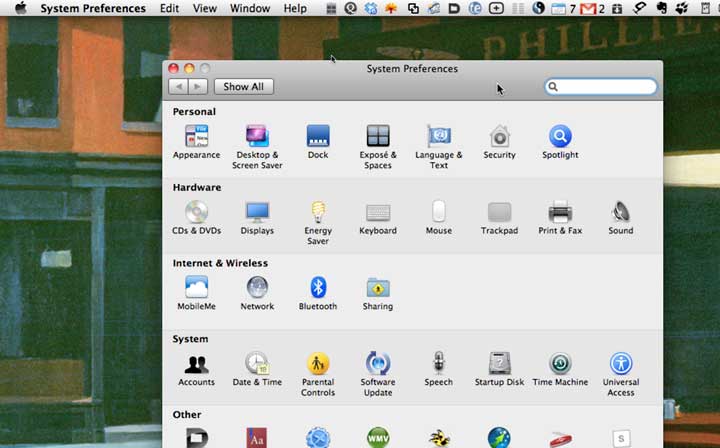This screenshot has height=448, width=720.
Task: Open Parental Controls preferences
Action: pos(318,365)
